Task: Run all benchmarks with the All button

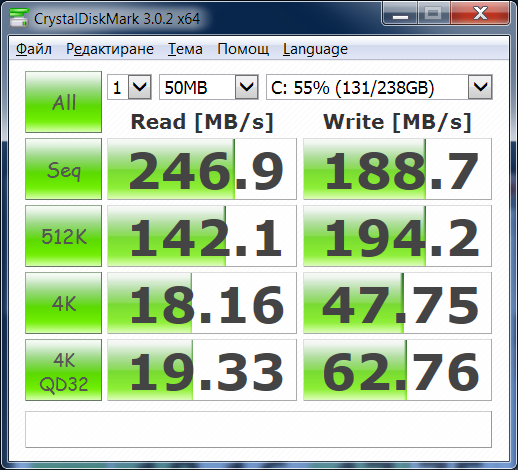Action: 63,102
